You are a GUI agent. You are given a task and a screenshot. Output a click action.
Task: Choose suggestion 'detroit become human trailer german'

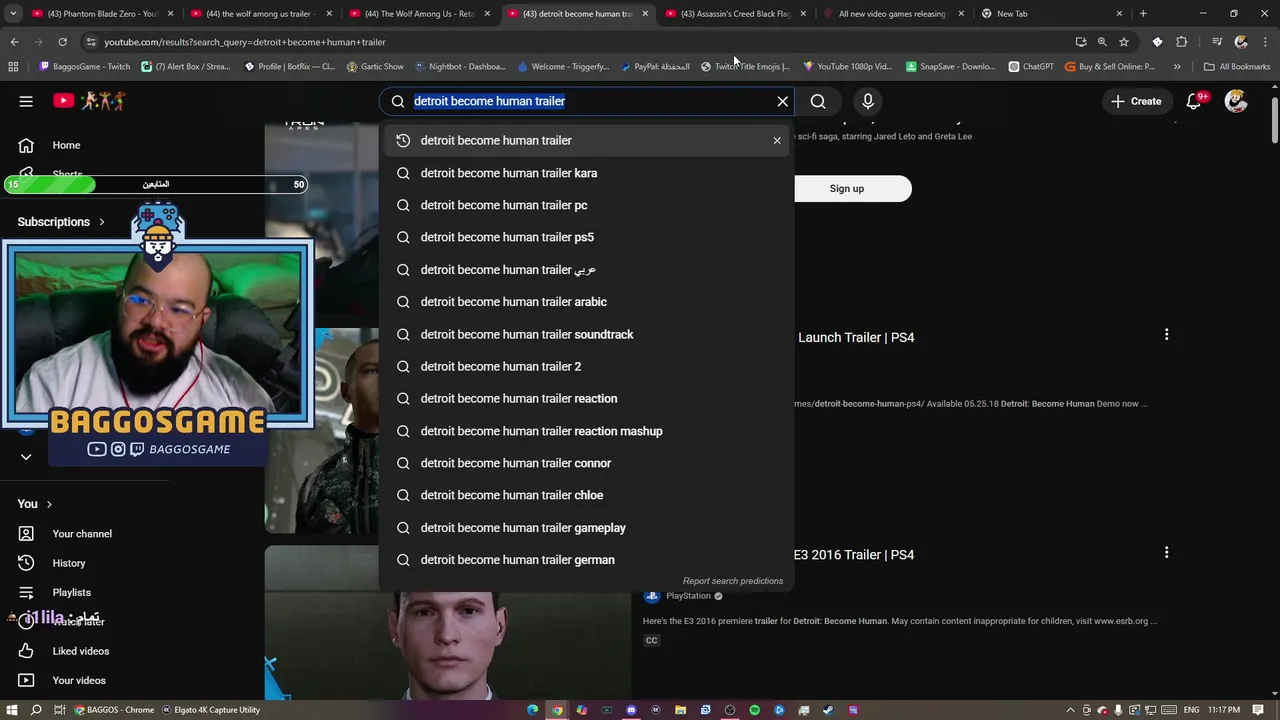pos(588,560)
